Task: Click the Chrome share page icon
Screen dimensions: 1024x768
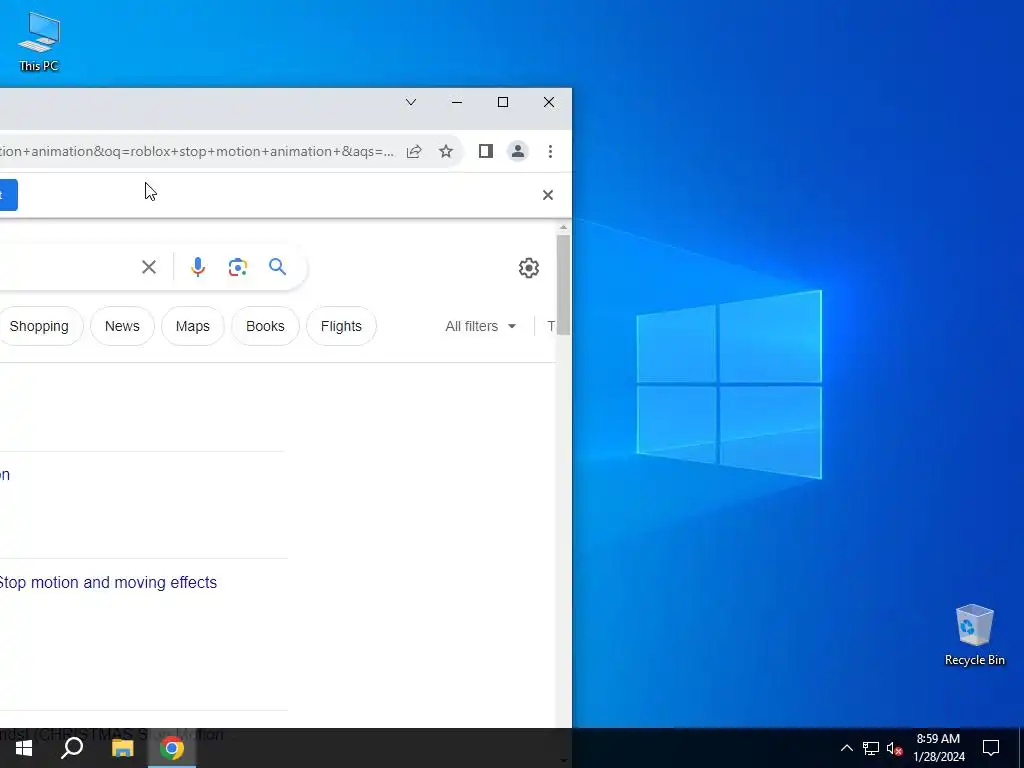Action: coord(414,152)
